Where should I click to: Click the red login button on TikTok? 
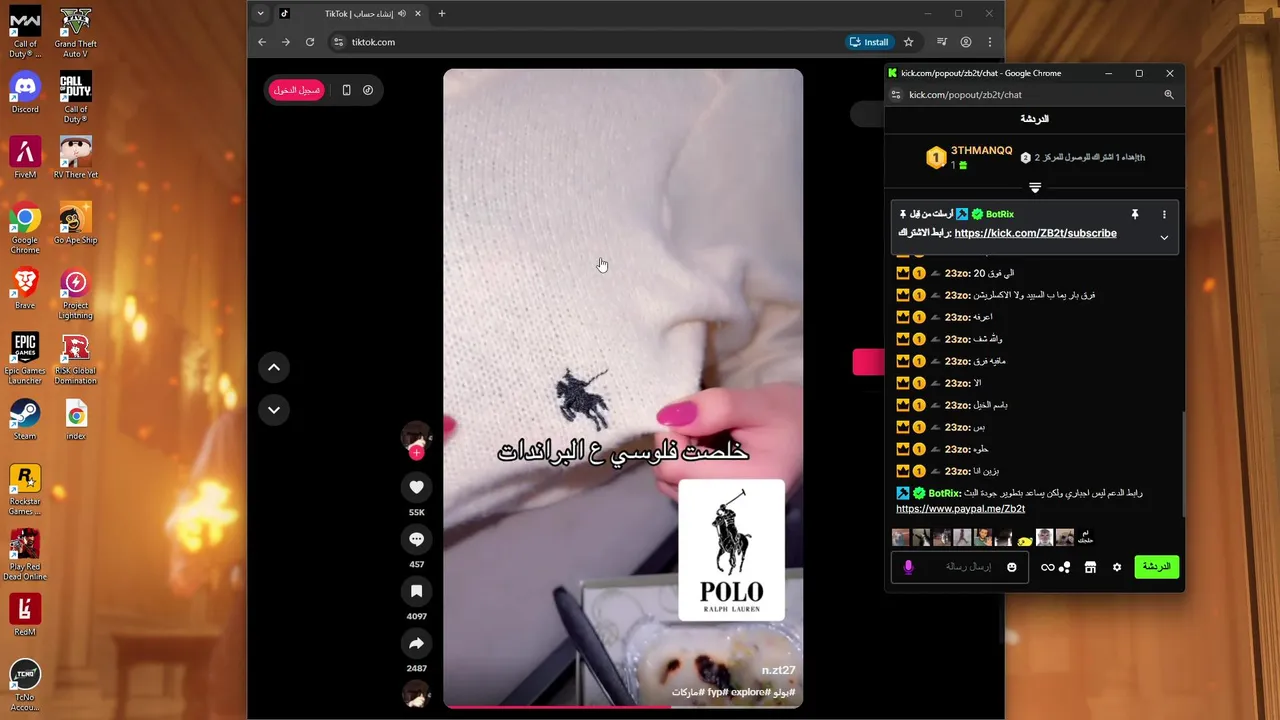(297, 90)
